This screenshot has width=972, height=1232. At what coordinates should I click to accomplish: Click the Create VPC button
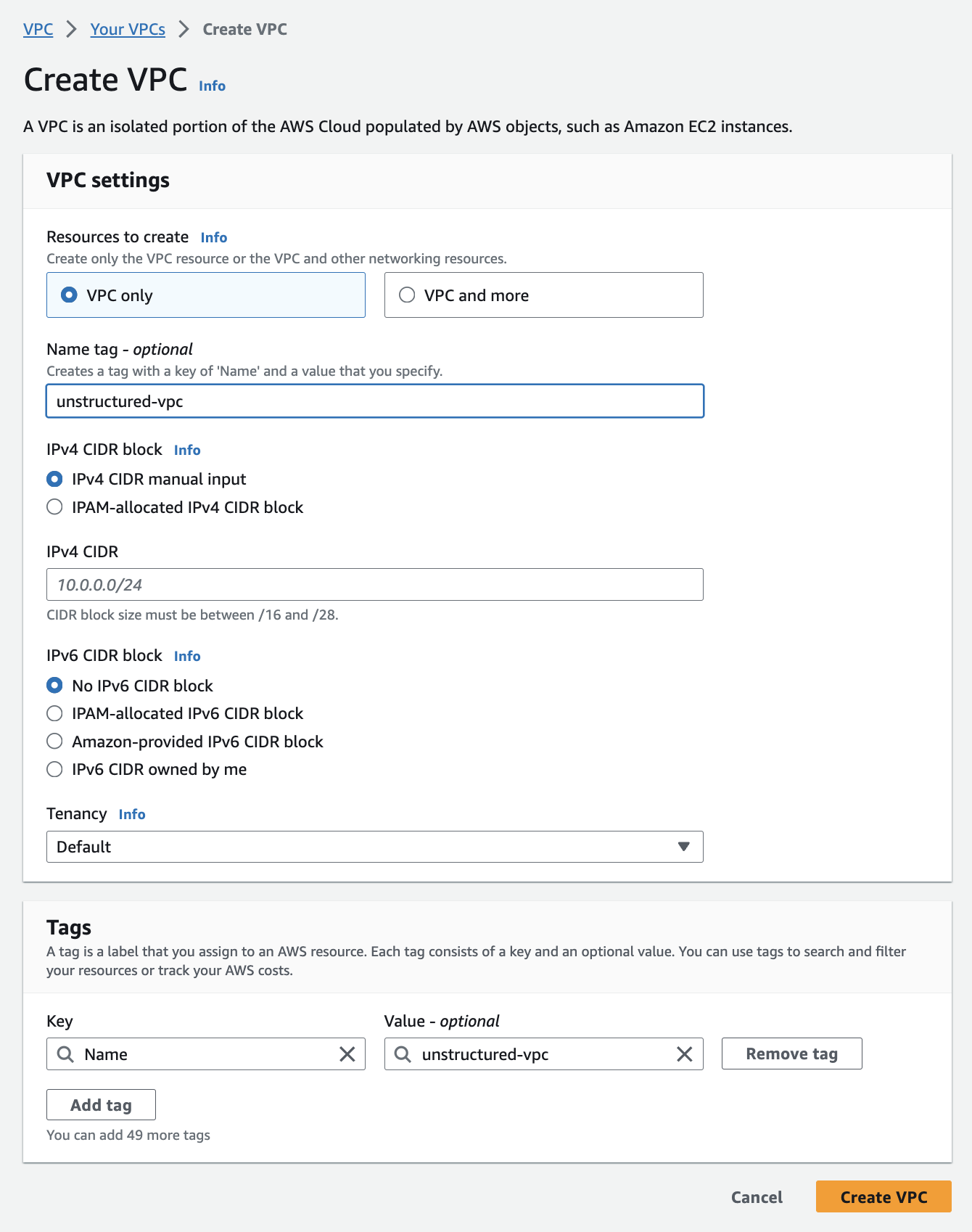884,1196
